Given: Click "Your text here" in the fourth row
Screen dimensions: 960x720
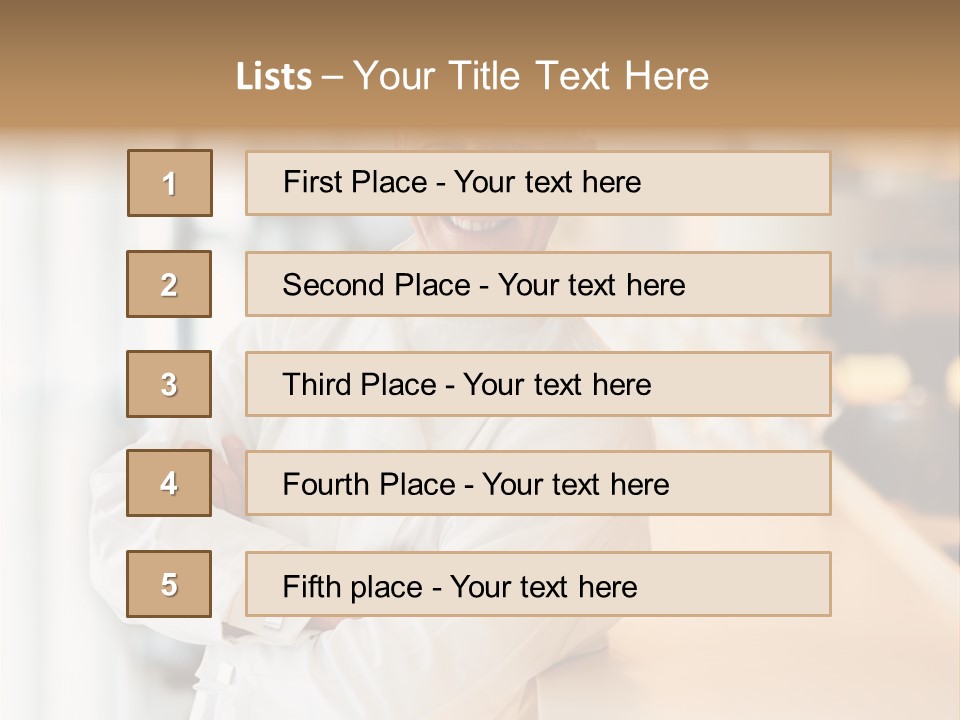Looking at the screenshot, I should [575, 485].
